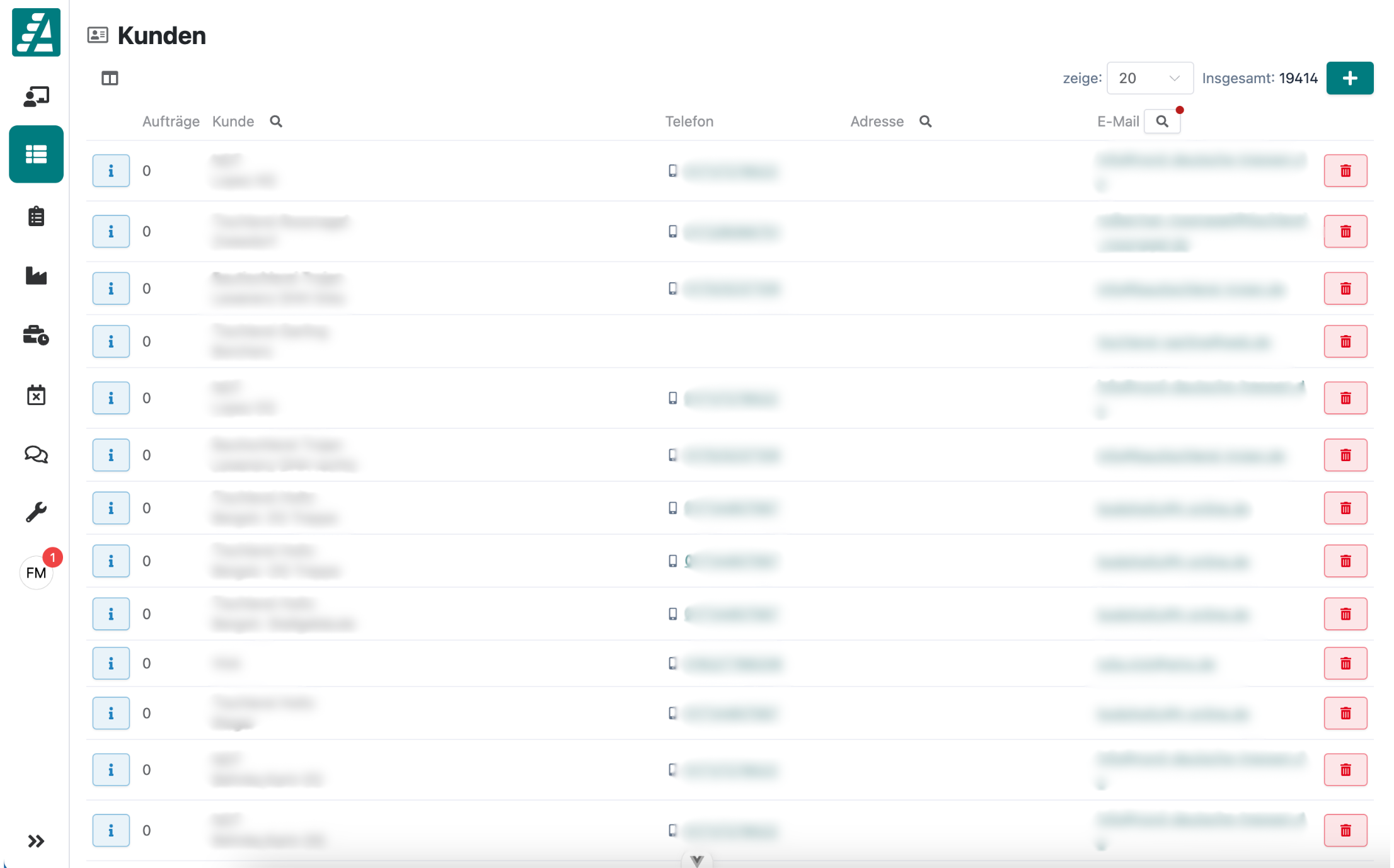Open the clipboard orders sidebar icon

click(x=36, y=216)
